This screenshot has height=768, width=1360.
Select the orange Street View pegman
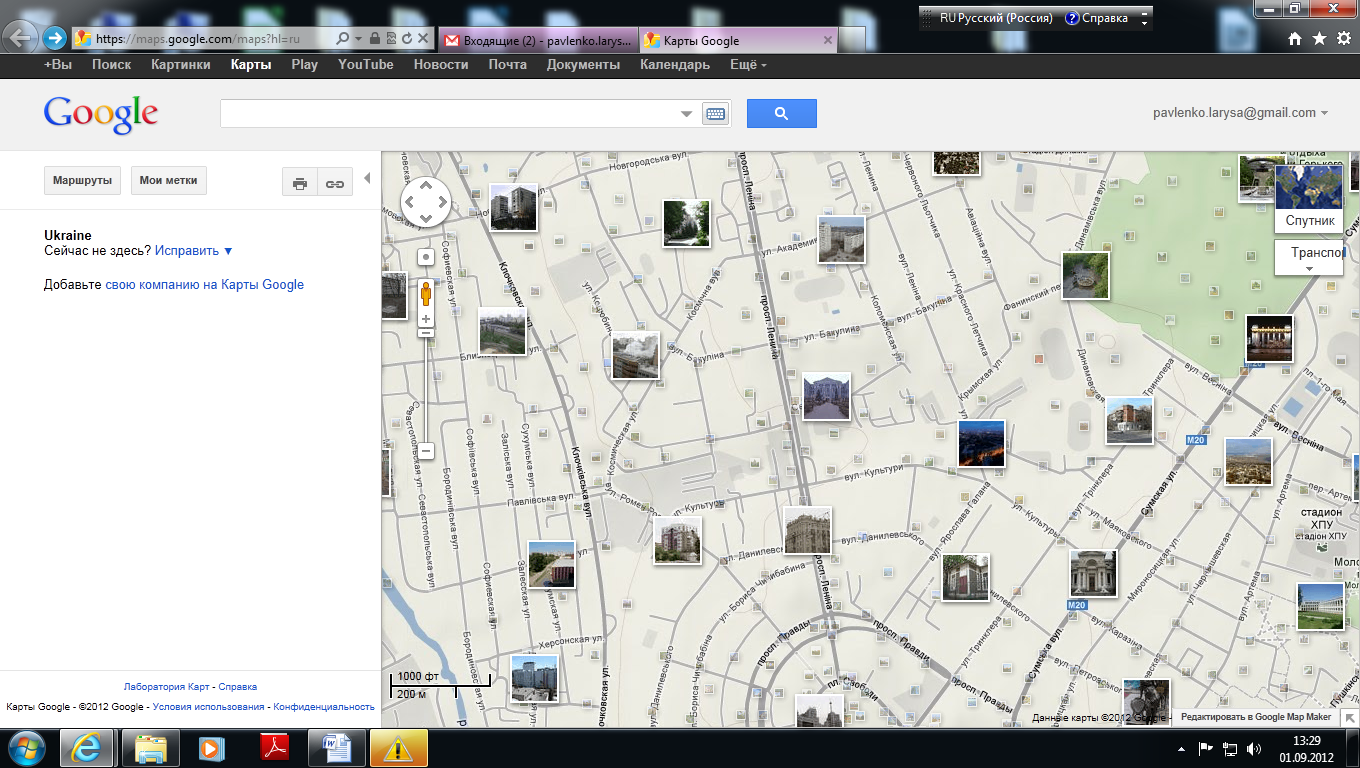(x=426, y=295)
